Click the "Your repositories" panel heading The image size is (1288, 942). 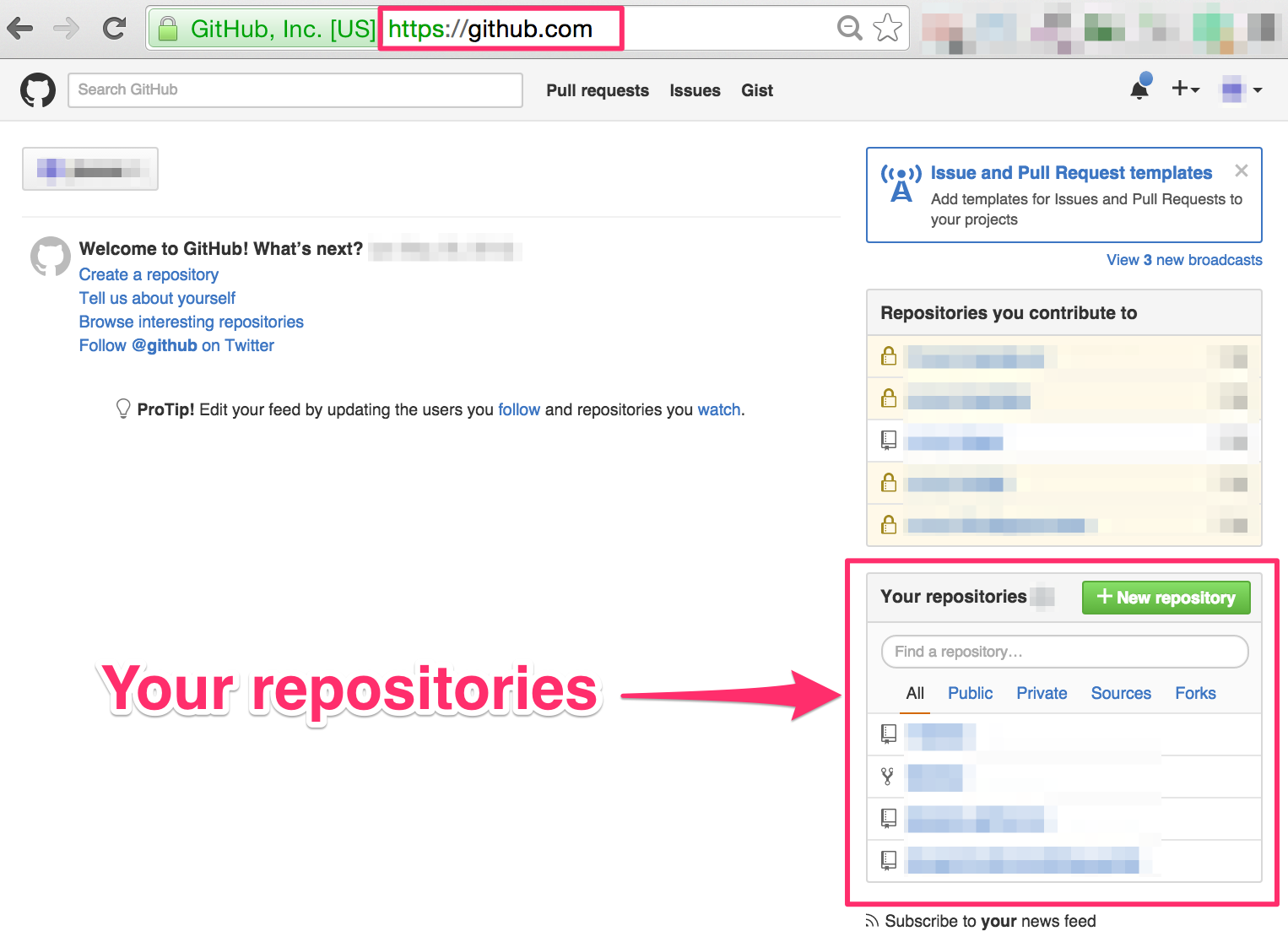954,597
